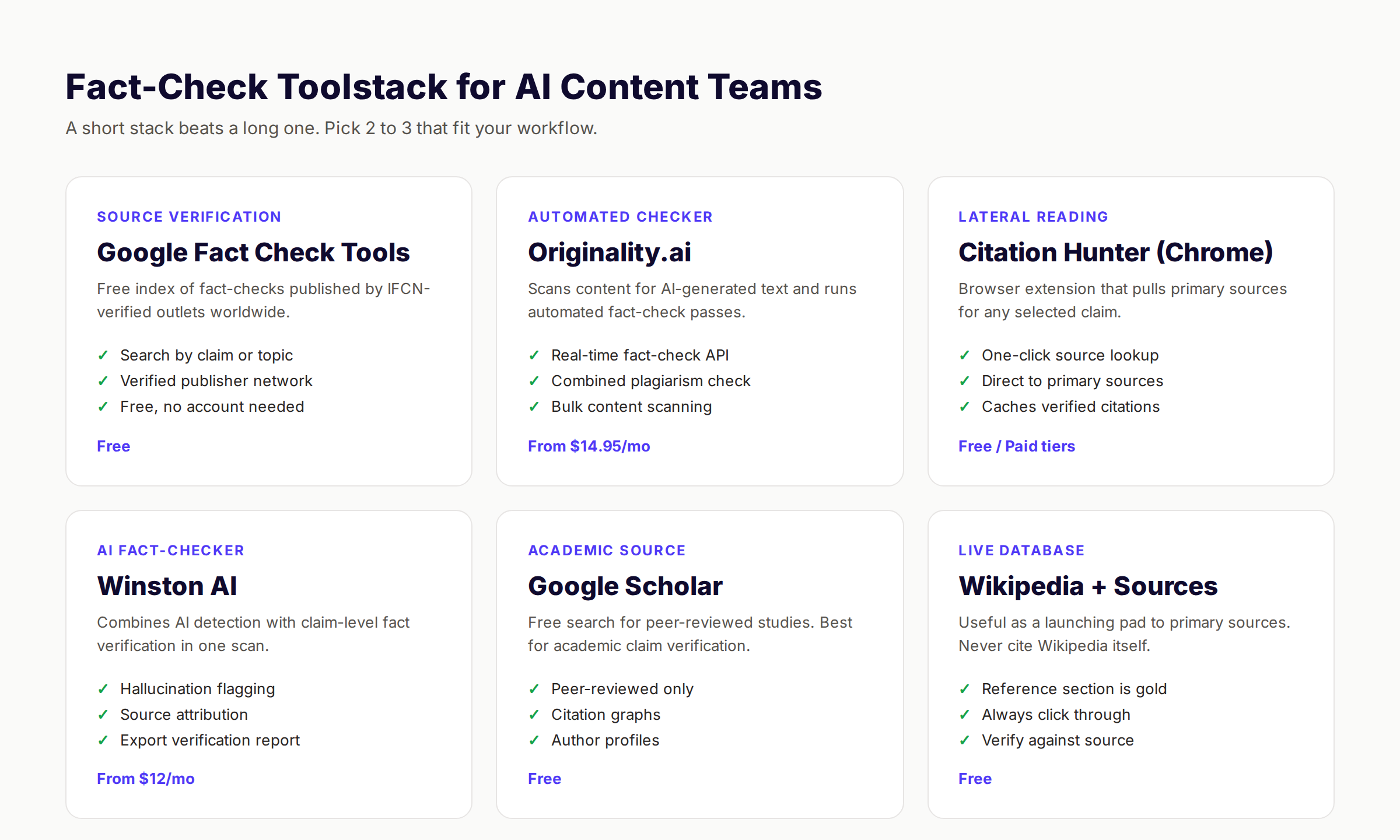1400x840 pixels.
Task: Click the checkmark beside 'Author profiles'
Action: (534, 740)
